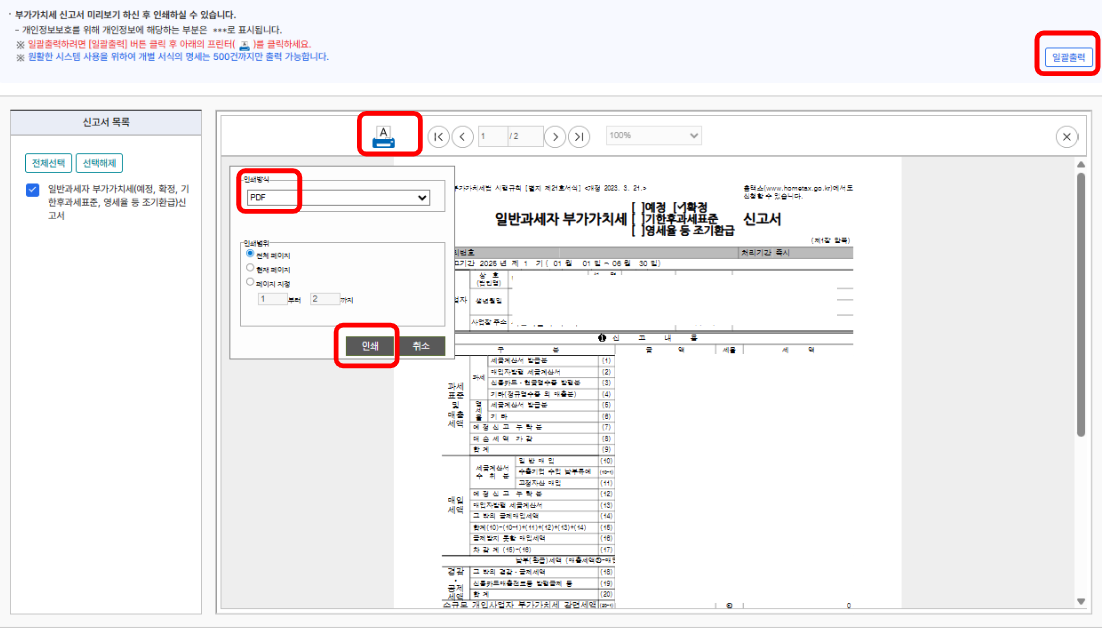Click the document title 일반과세자 부가가치세

tap(561, 219)
